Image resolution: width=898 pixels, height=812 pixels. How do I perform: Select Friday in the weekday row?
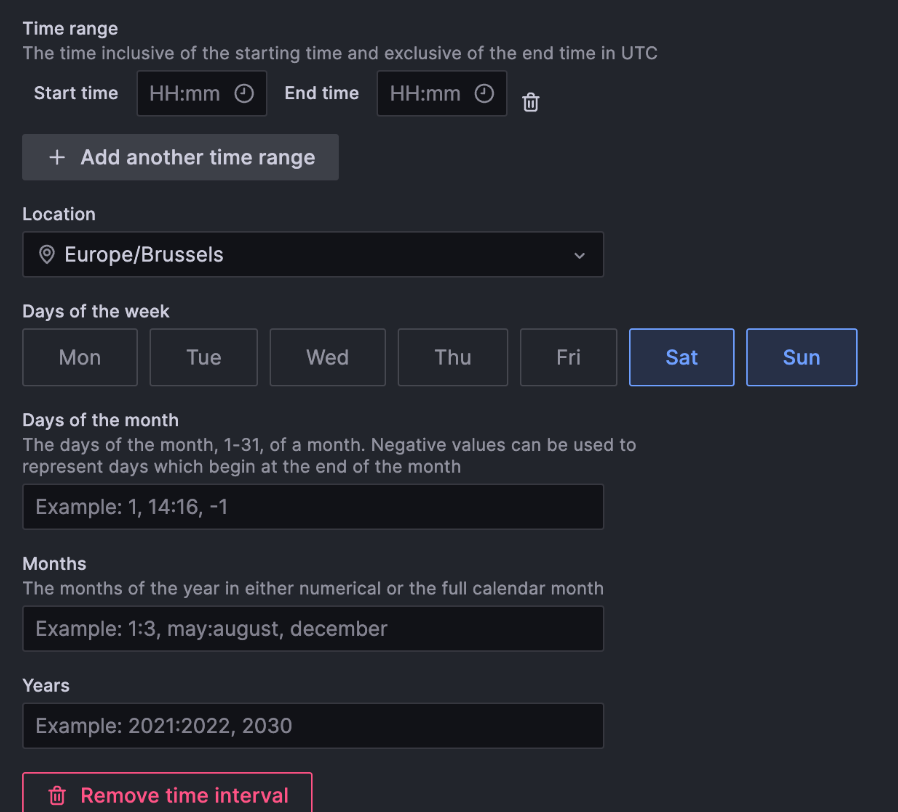[x=568, y=356]
